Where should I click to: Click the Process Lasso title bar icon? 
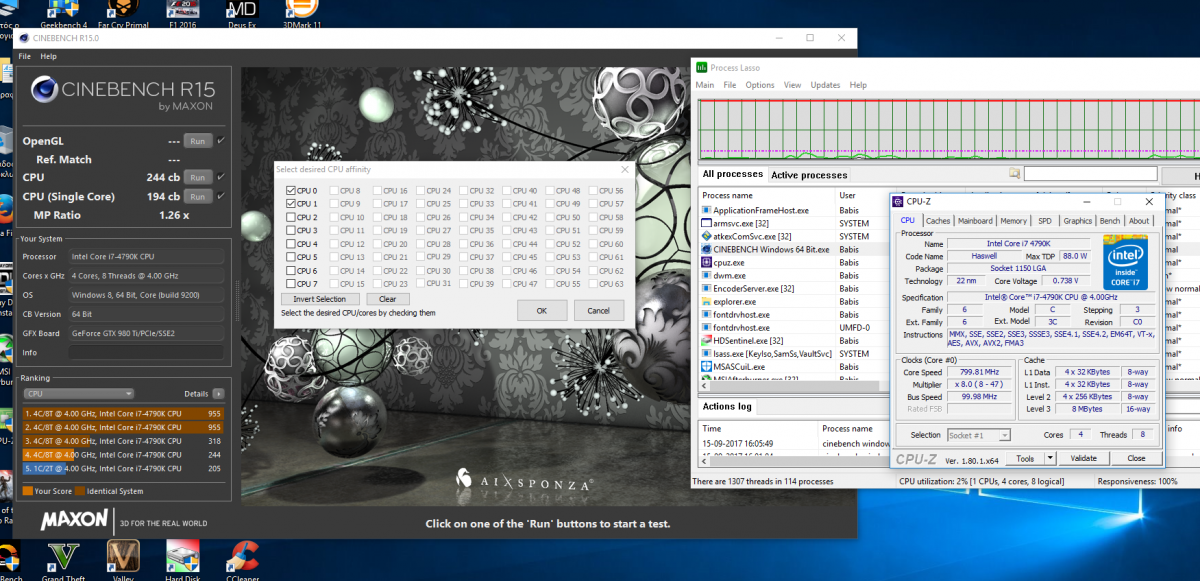click(x=702, y=68)
